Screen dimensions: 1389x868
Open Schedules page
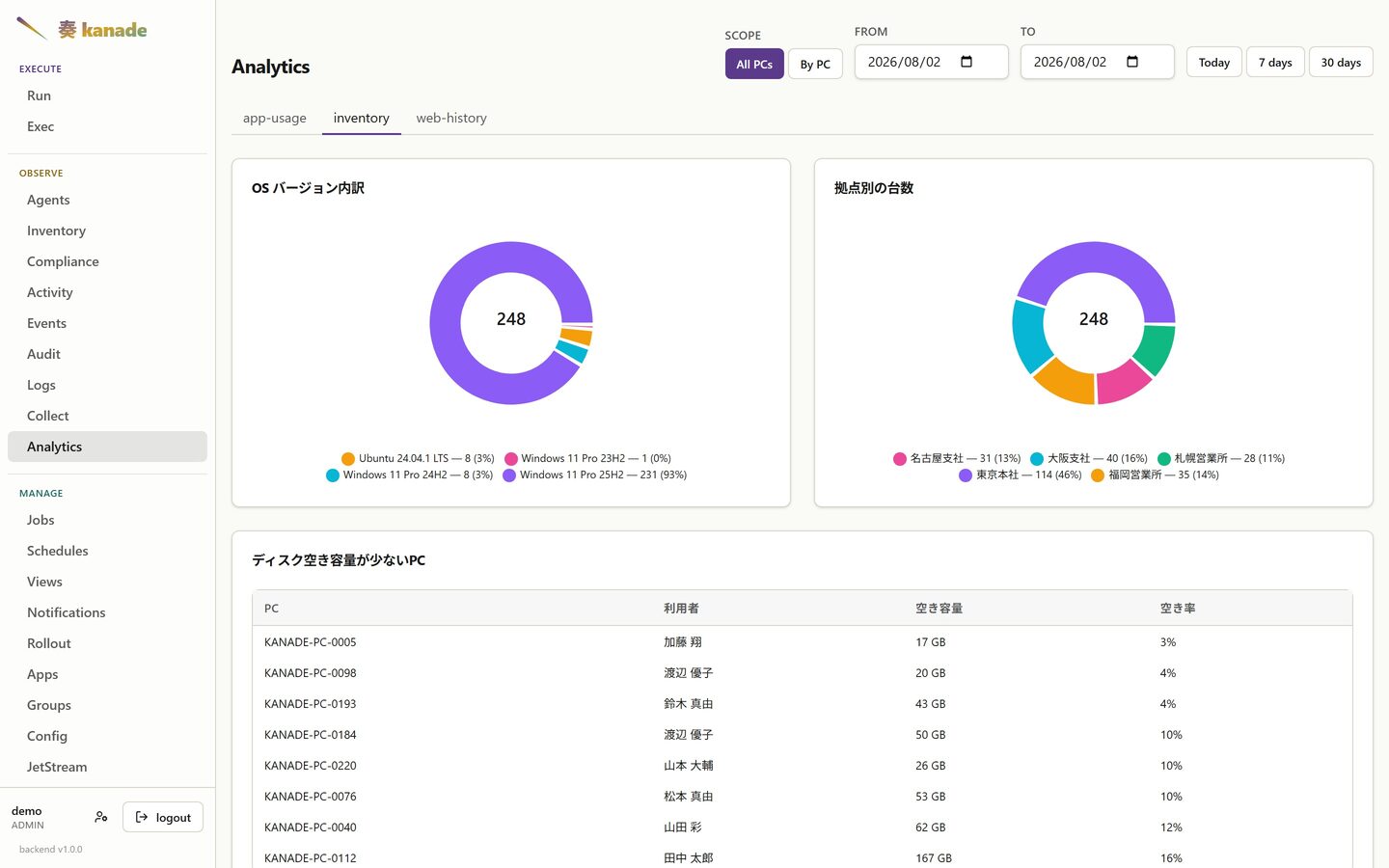107,551
